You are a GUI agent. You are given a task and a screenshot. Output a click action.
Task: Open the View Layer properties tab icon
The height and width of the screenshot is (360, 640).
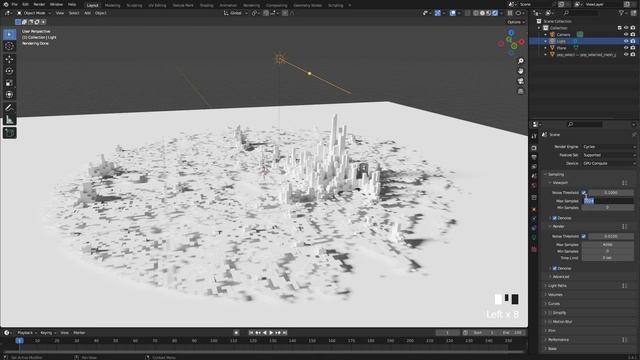pyautogui.click(x=534, y=167)
